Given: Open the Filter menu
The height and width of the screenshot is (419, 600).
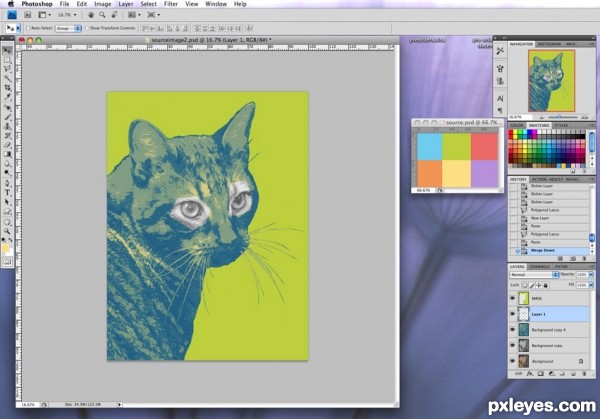Looking at the screenshot, I should click(171, 4).
